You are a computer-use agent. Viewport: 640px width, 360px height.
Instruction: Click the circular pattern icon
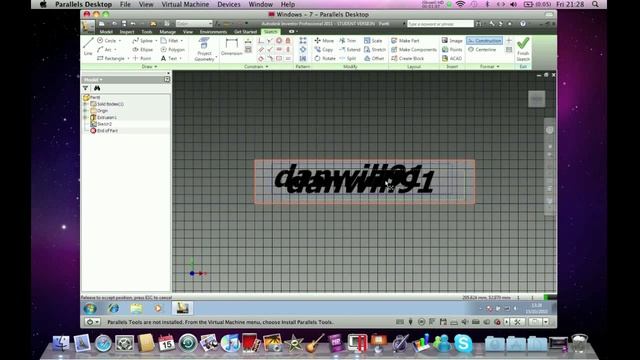click(x=303, y=49)
